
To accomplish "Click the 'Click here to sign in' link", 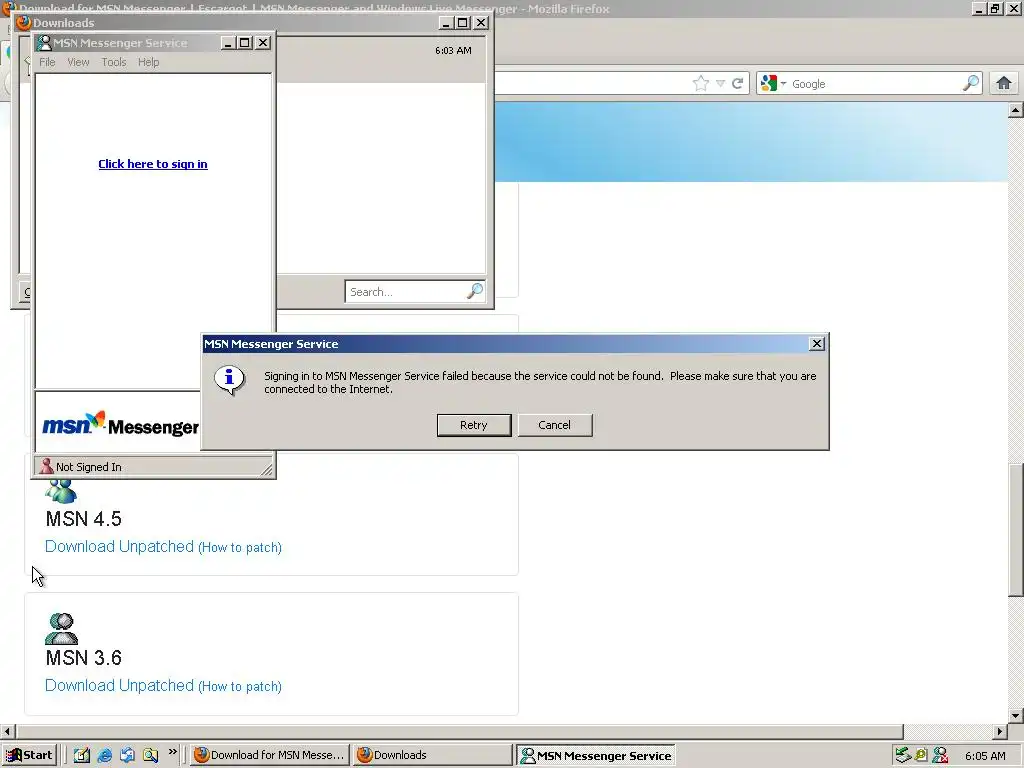I will click(x=153, y=164).
